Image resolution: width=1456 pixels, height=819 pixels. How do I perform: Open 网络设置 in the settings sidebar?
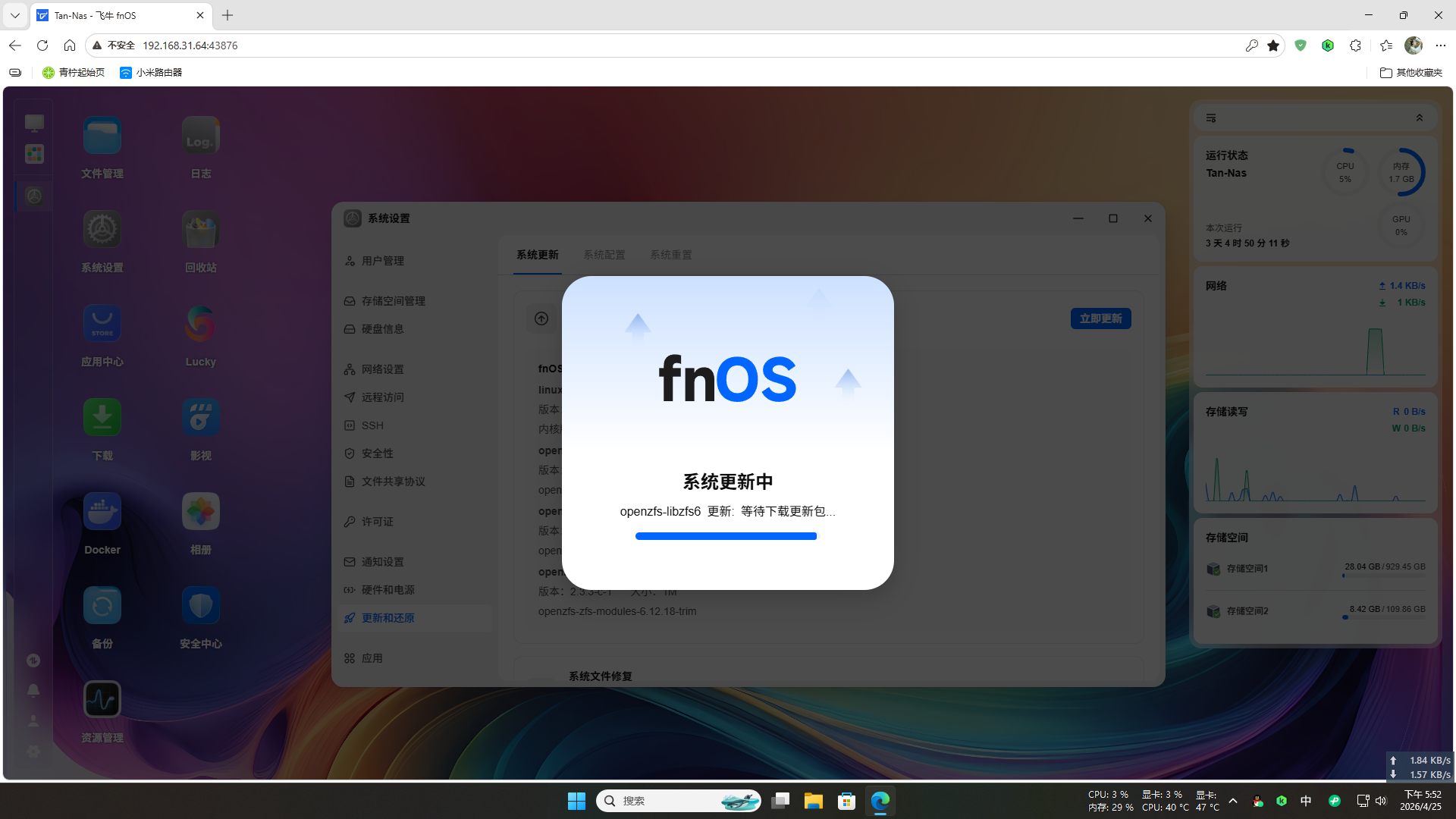(x=416, y=369)
